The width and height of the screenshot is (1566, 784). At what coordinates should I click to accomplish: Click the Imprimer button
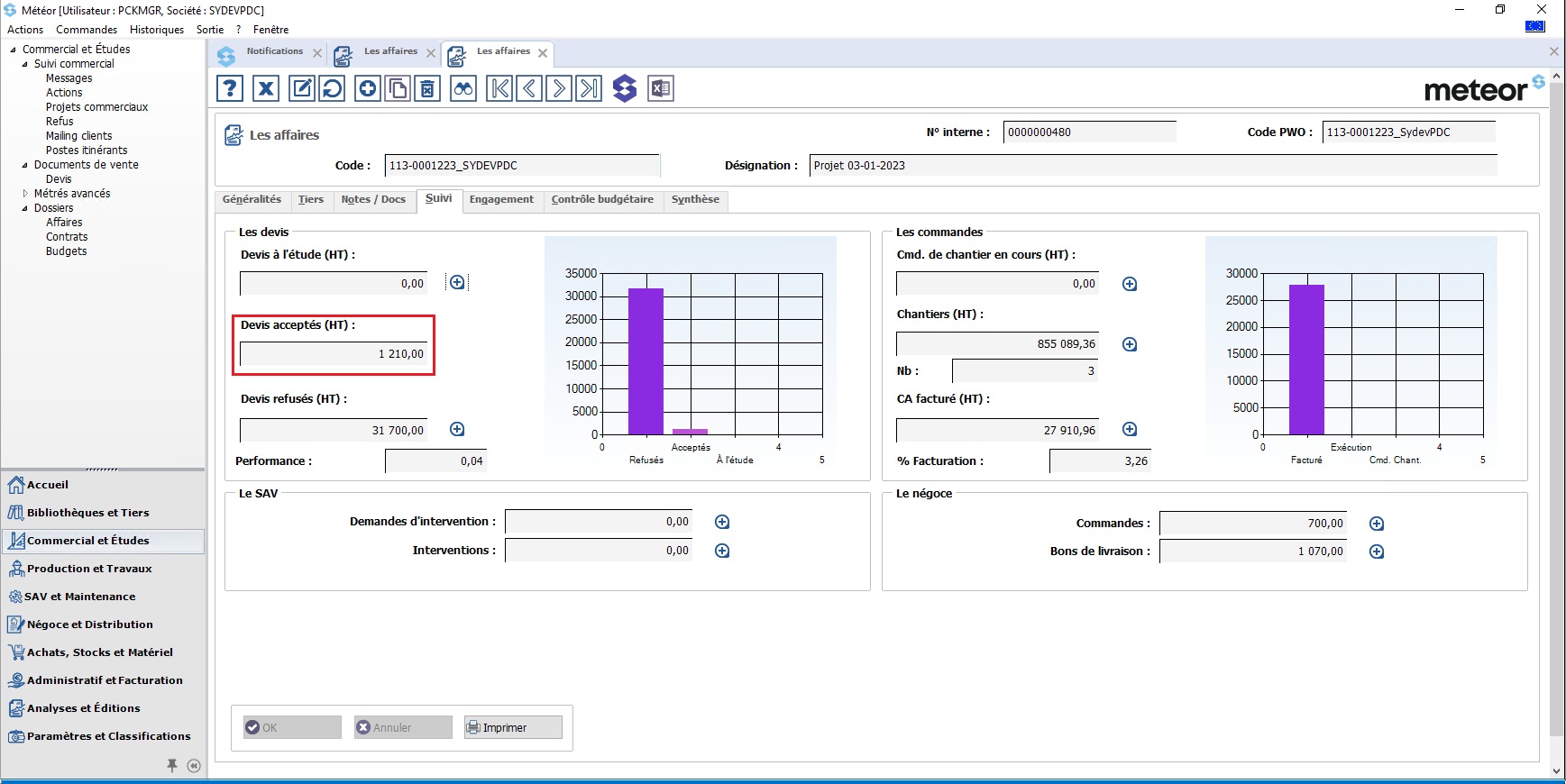(x=513, y=727)
